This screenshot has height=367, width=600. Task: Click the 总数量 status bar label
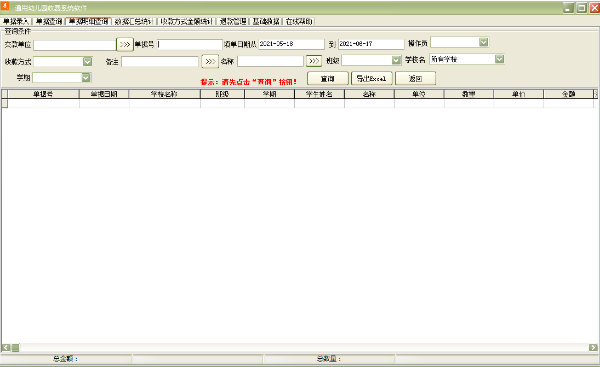coord(328,359)
